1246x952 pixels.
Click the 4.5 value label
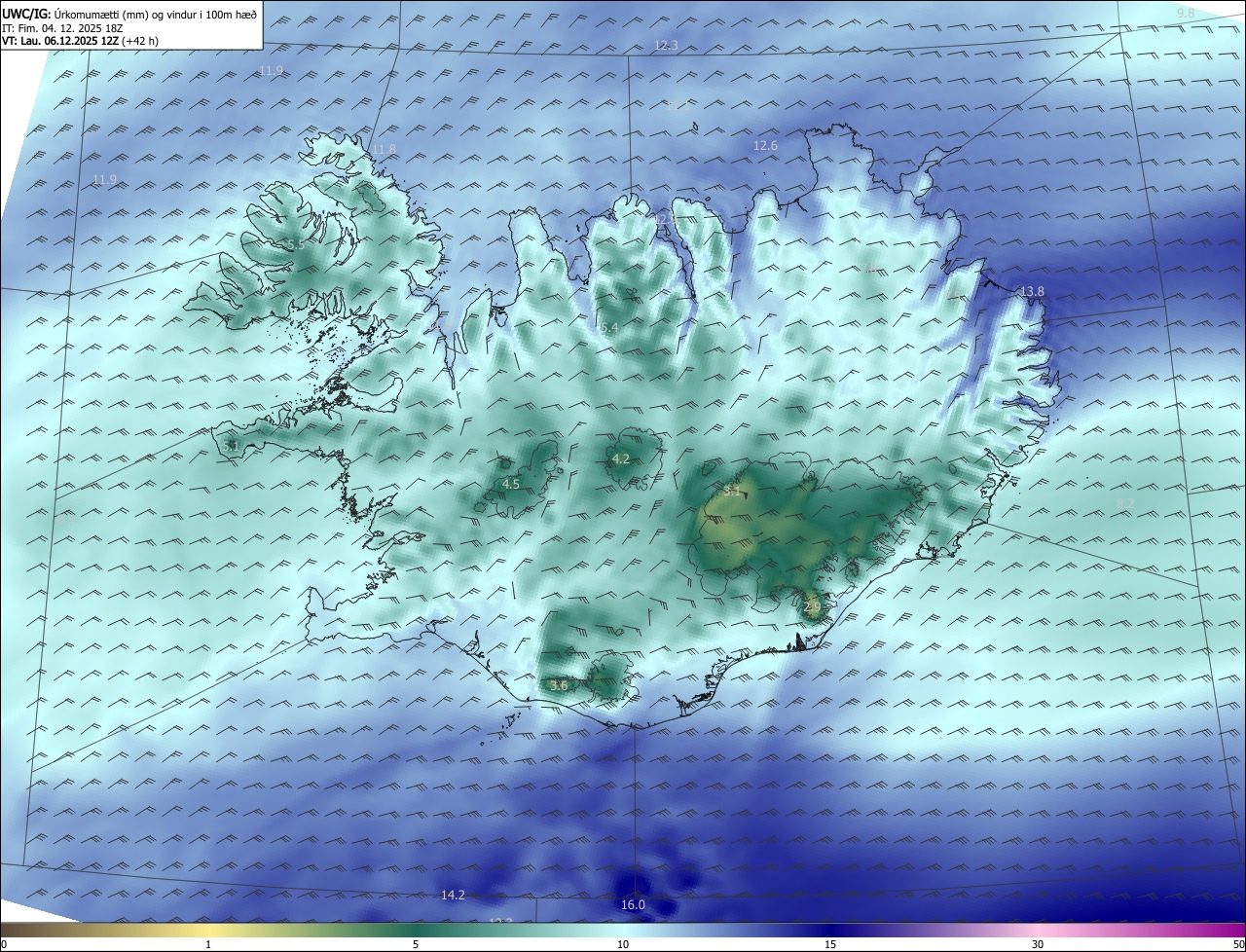(511, 484)
